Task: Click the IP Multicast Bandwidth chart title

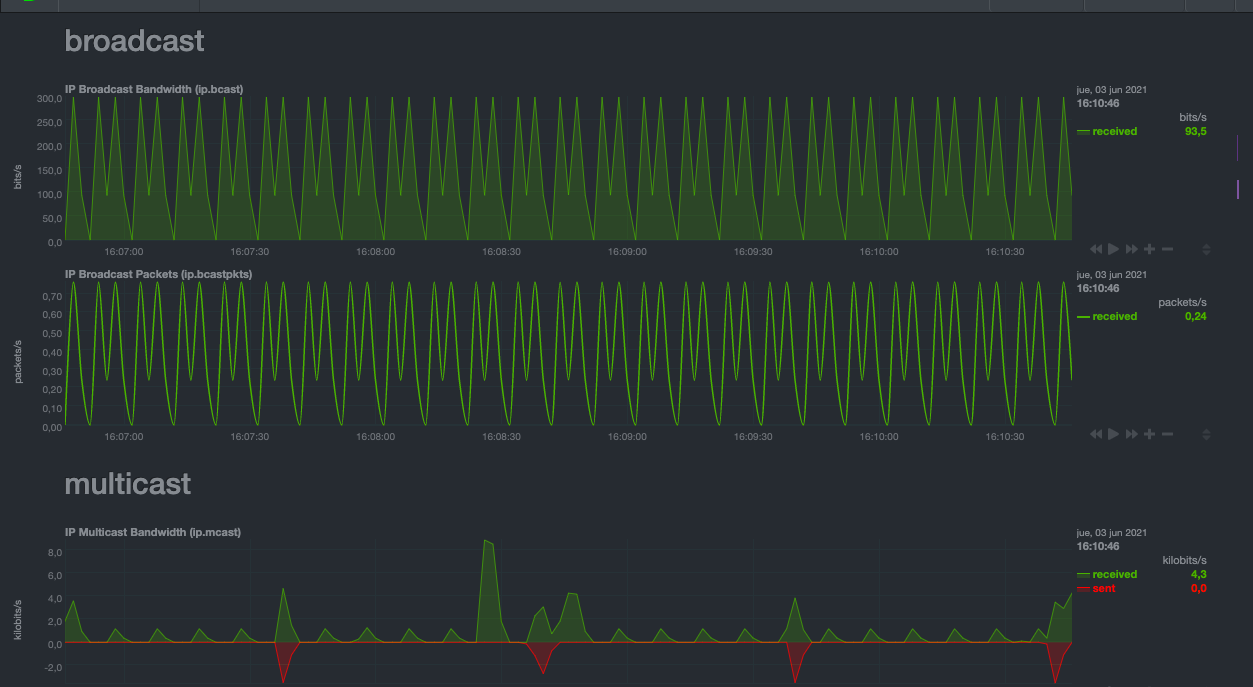Action: [153, 532]
